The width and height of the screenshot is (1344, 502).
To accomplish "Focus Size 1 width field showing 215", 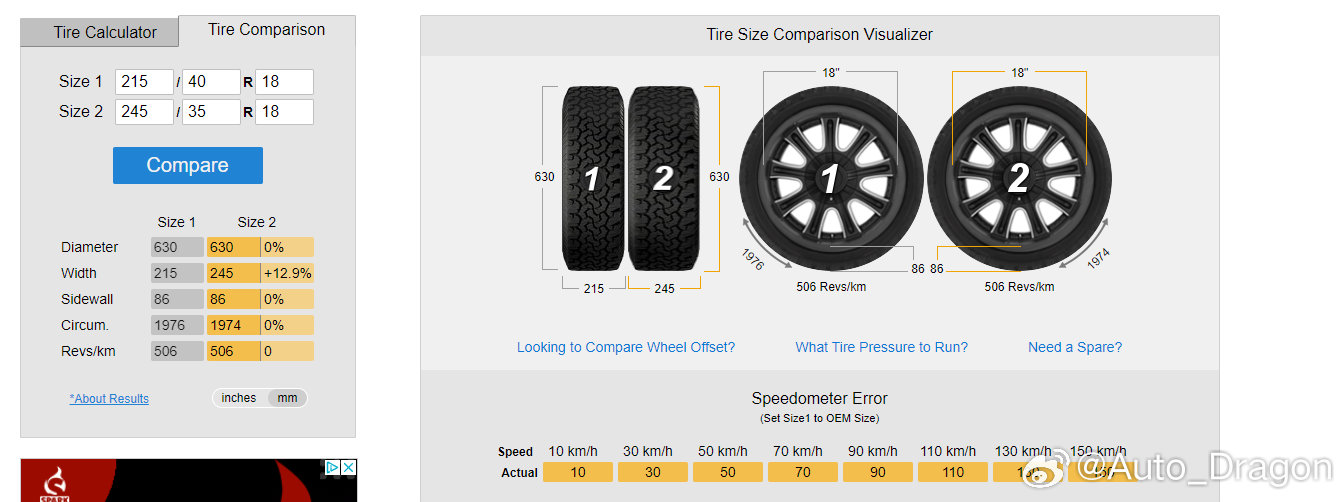I will 144,82.
